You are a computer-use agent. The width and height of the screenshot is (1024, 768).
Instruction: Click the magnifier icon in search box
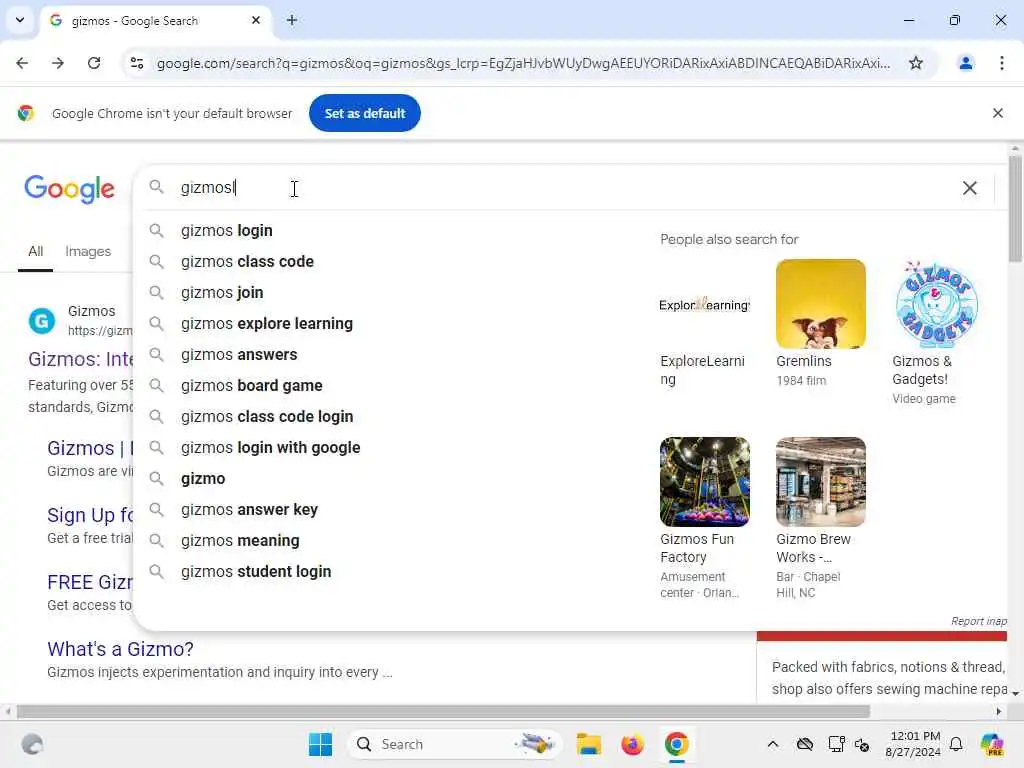pyautogui.click(x=156, y=187)
